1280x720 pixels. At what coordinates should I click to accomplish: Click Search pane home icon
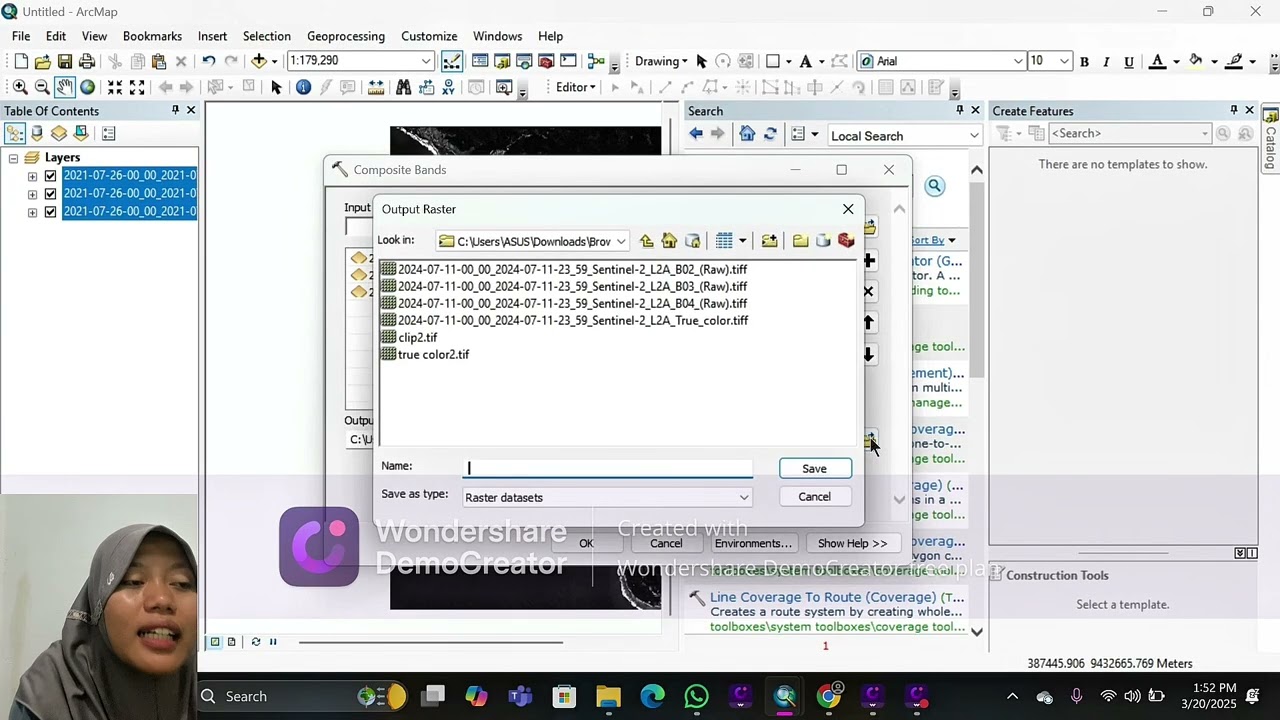(747, 134)
